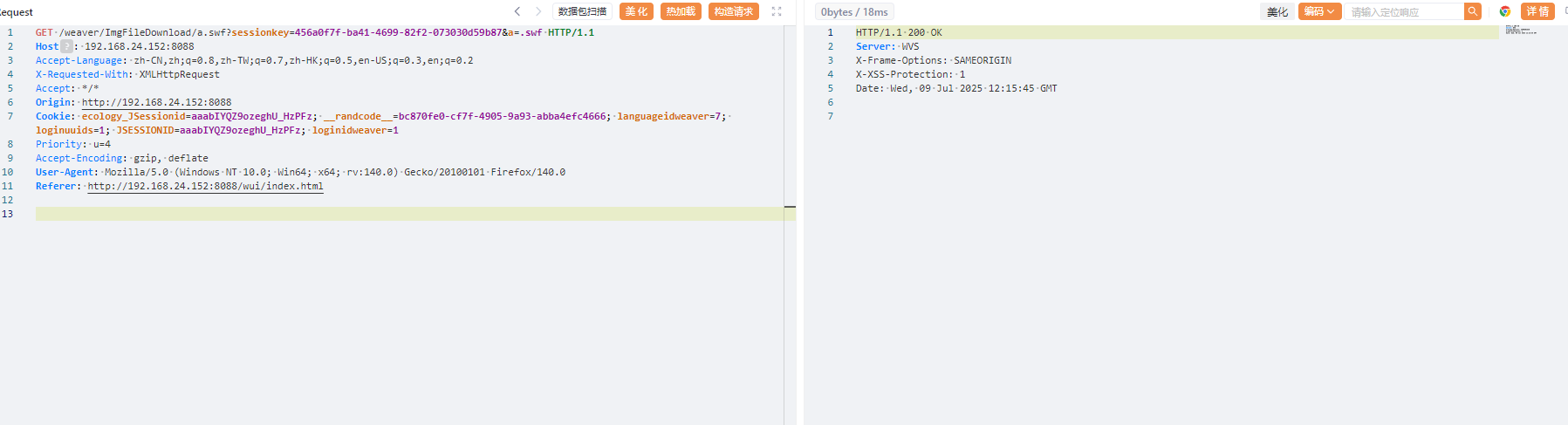Click the 热加载 hot reload button
Image resolution: width=1568 pixels, height=425 pixels.
click(681, 11)
